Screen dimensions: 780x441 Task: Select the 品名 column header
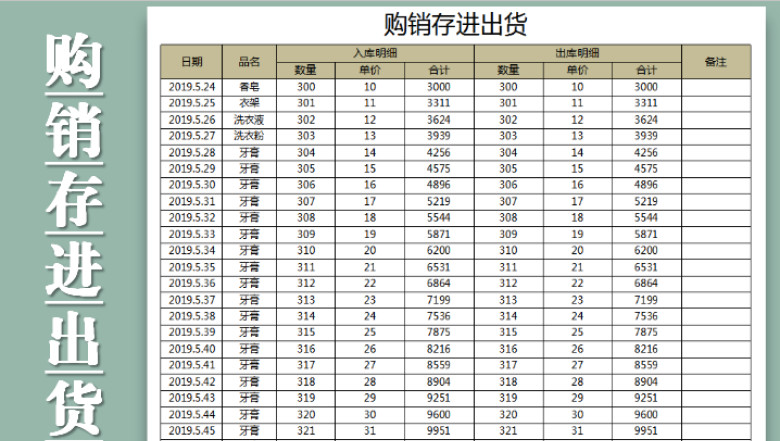pyautogui.click(x=249, y=62)
